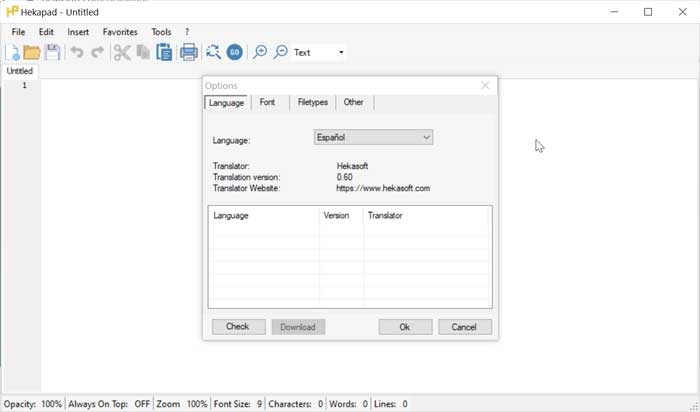Open the Insert menu
This screenshot has height=412, width=700.
click(x=78, y=32)
